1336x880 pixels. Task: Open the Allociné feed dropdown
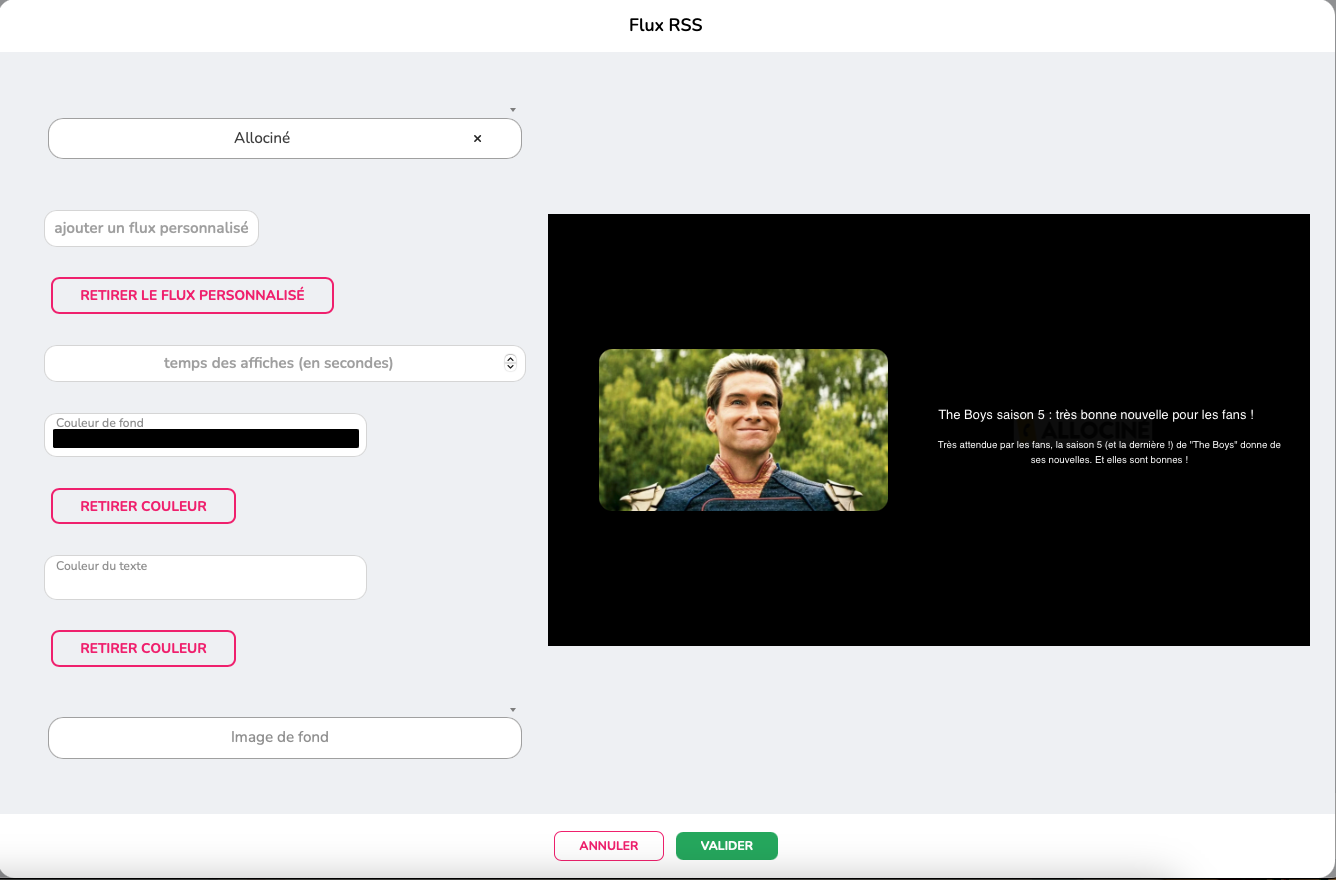(x=285, y=138)
